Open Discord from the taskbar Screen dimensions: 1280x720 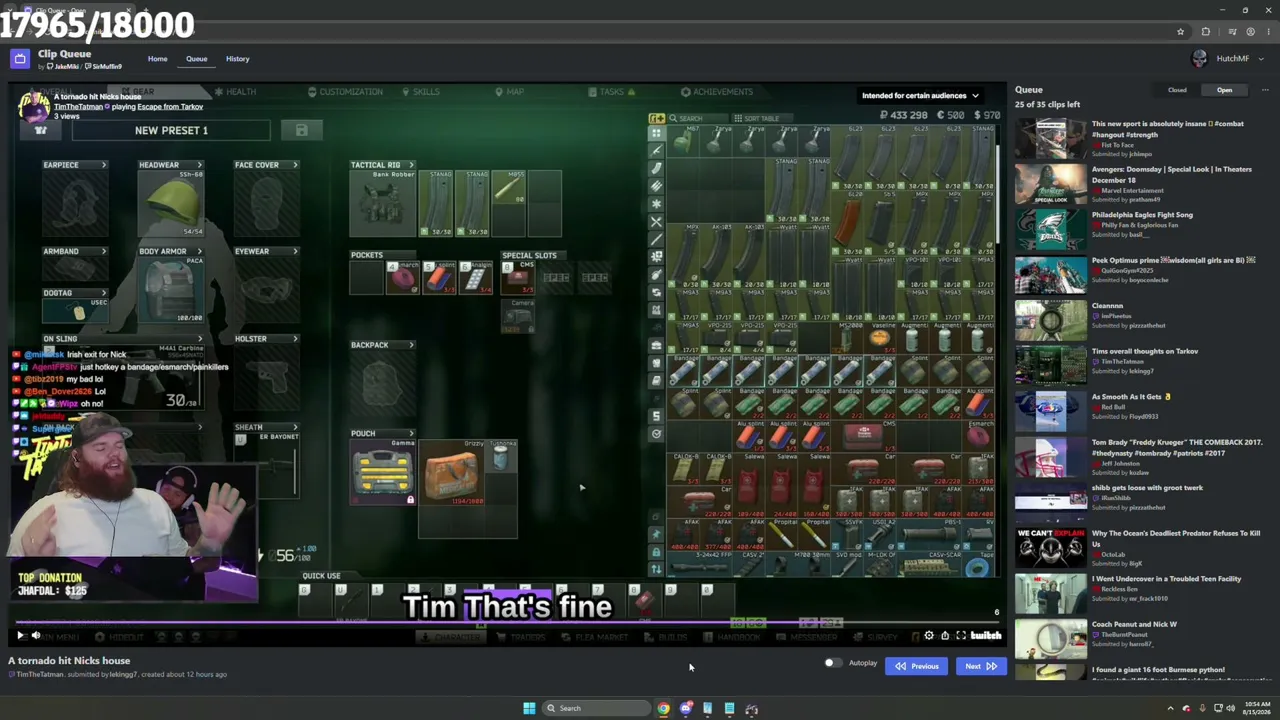click(x=685, y=708)
